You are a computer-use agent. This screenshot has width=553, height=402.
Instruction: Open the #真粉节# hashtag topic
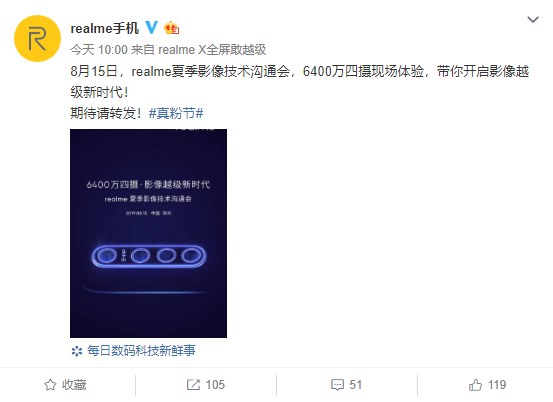(176, 113)
